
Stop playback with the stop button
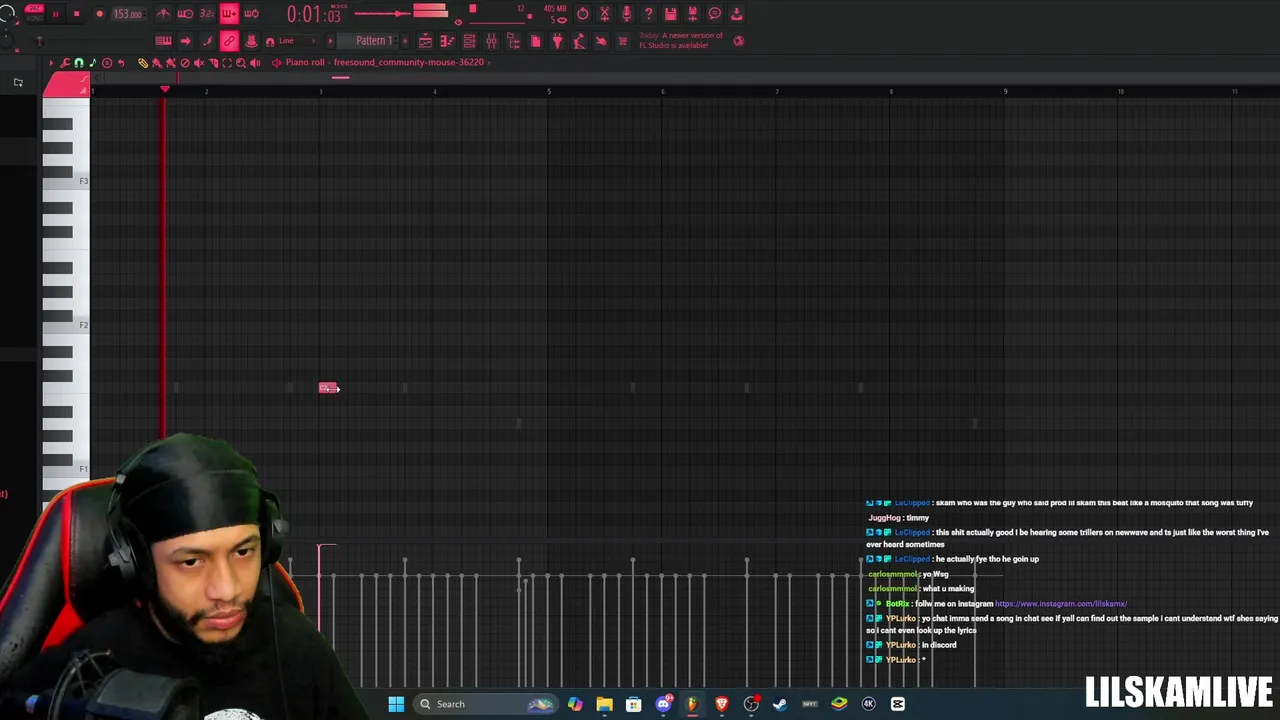pyautogui.click(x=76, y=14)
